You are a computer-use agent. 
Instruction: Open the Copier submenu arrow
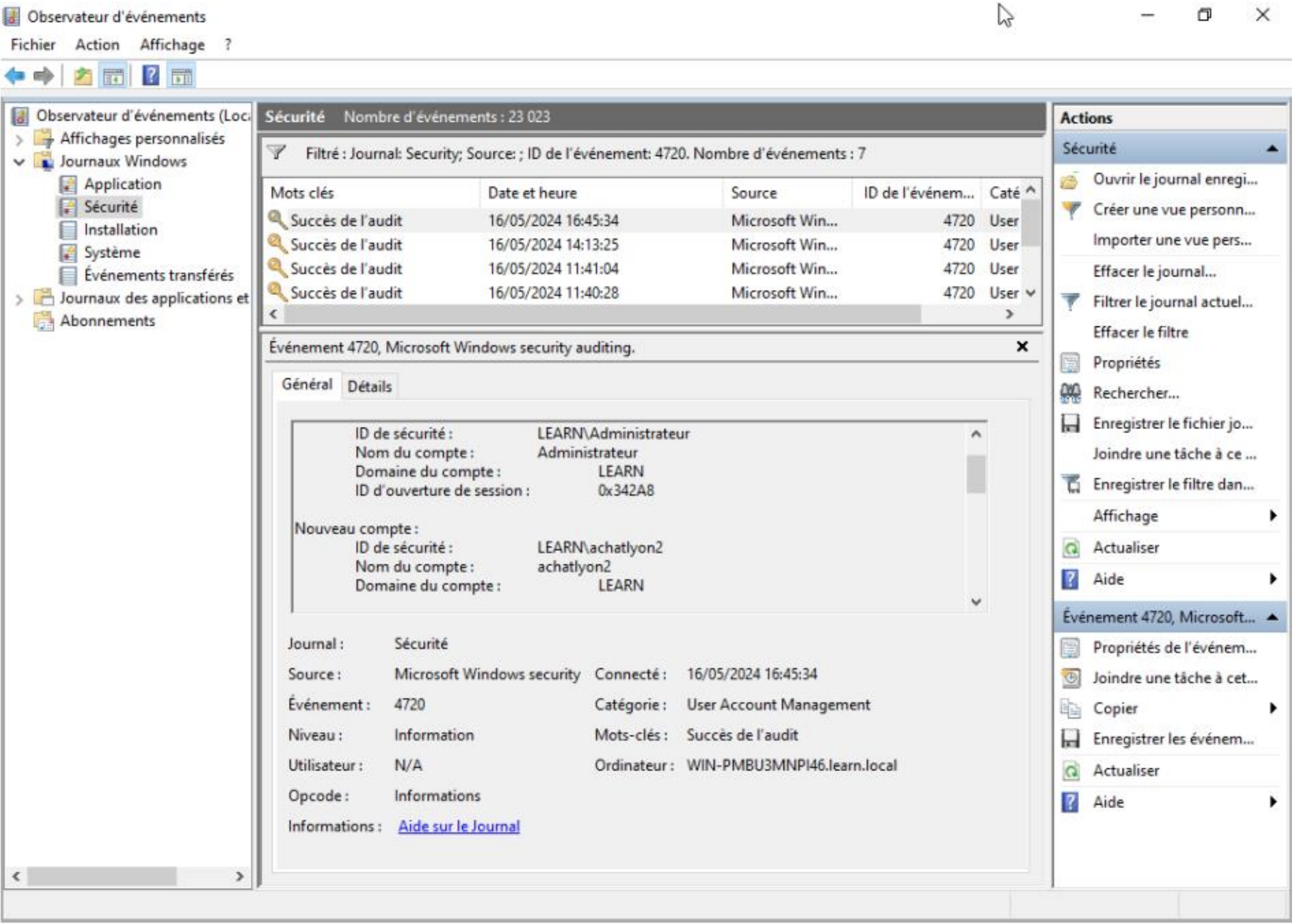pyautogui.click(x=1273, y=709)
